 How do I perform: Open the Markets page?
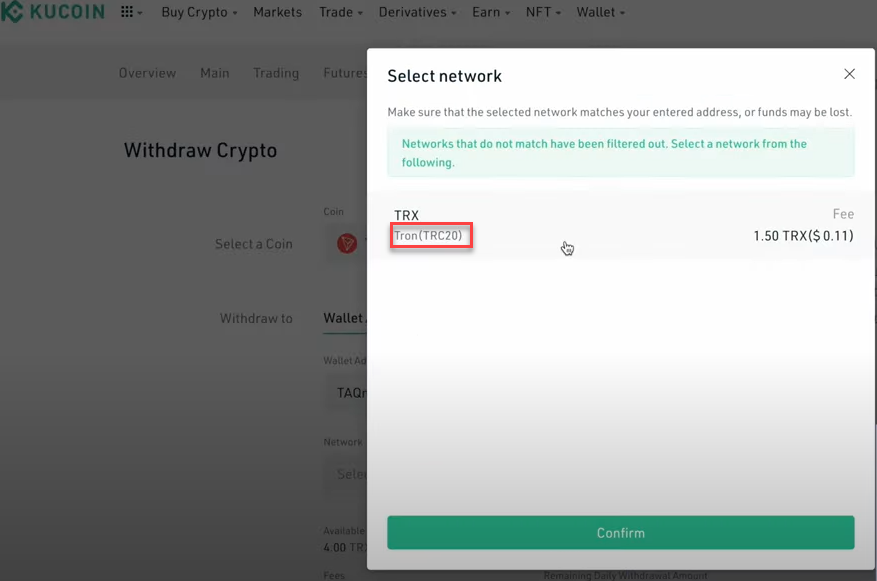tap(277, 12)
